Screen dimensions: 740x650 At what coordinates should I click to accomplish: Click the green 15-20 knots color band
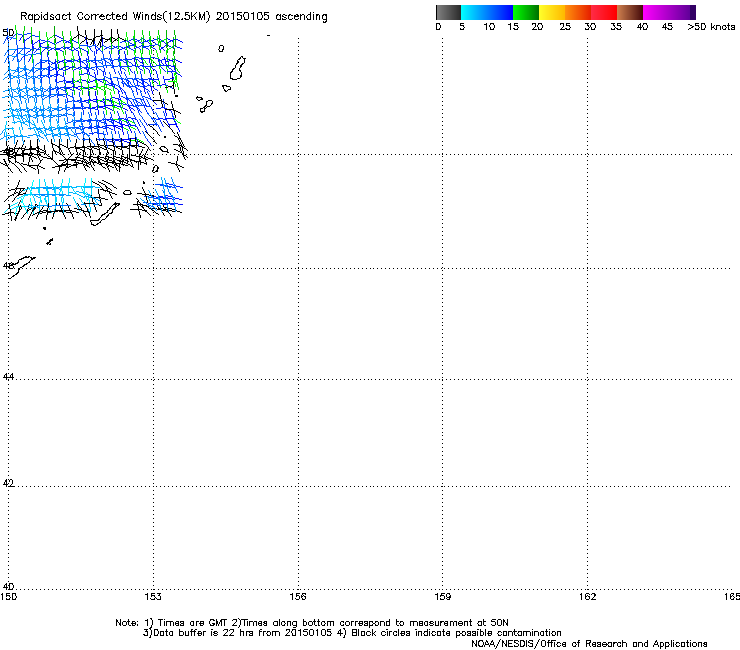[x=526, y=12]
